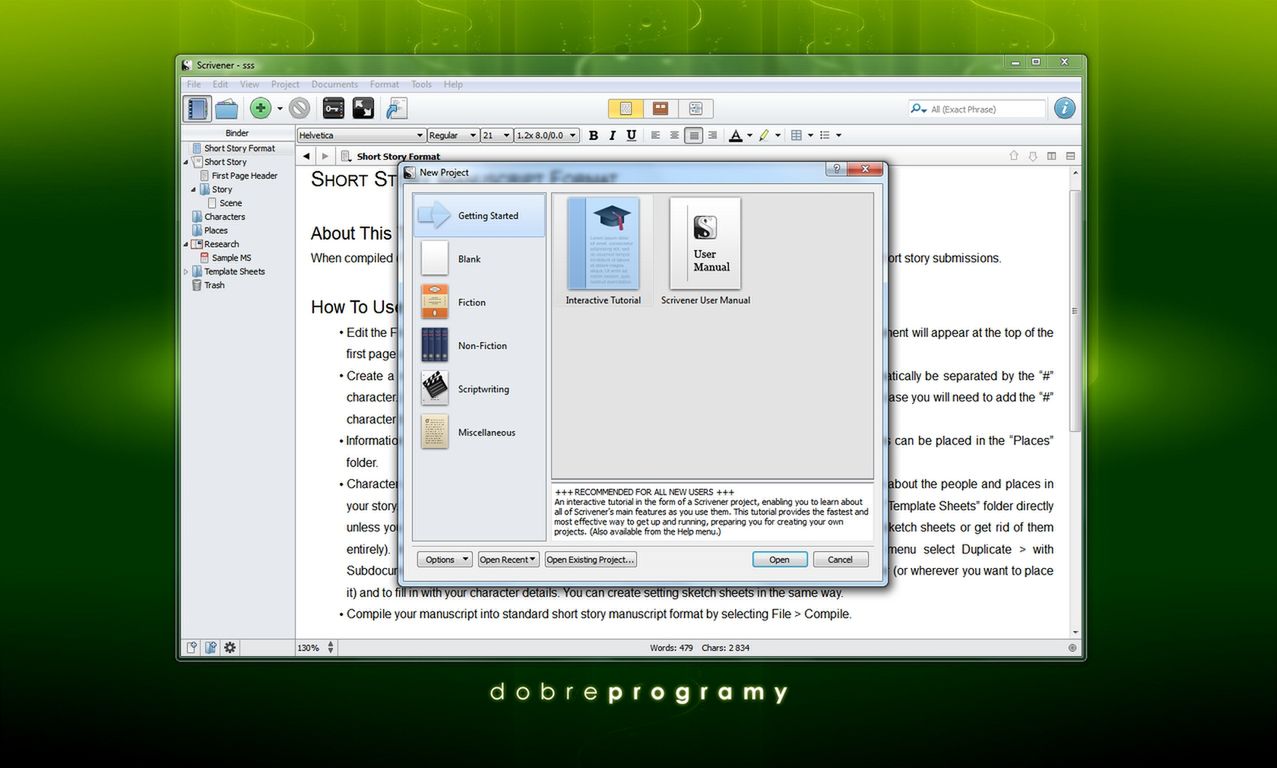Image resolution: width=1277 pixels, height=768 pixels.
Task: Navigate back in editor history
Action: coord(306,156)
